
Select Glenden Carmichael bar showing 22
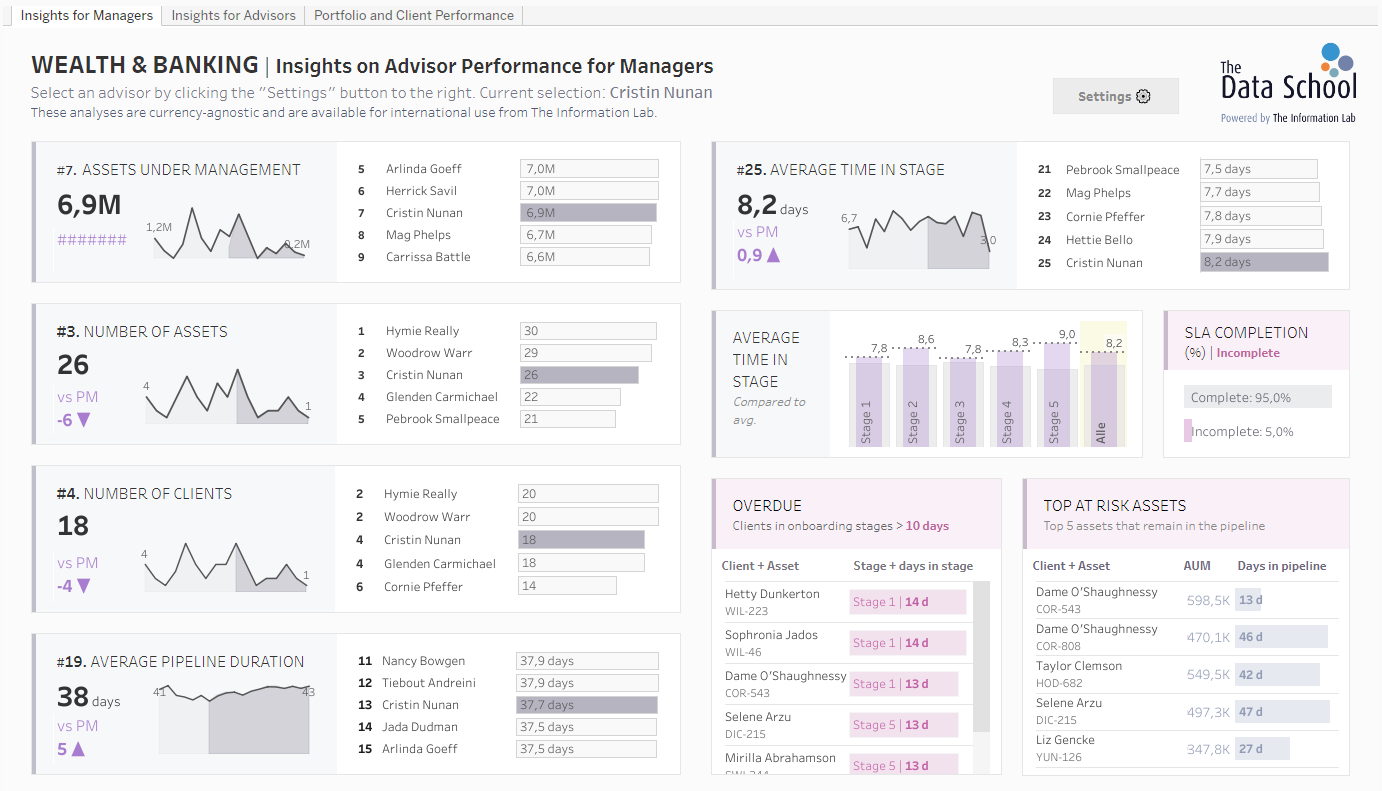click(570, 397)
